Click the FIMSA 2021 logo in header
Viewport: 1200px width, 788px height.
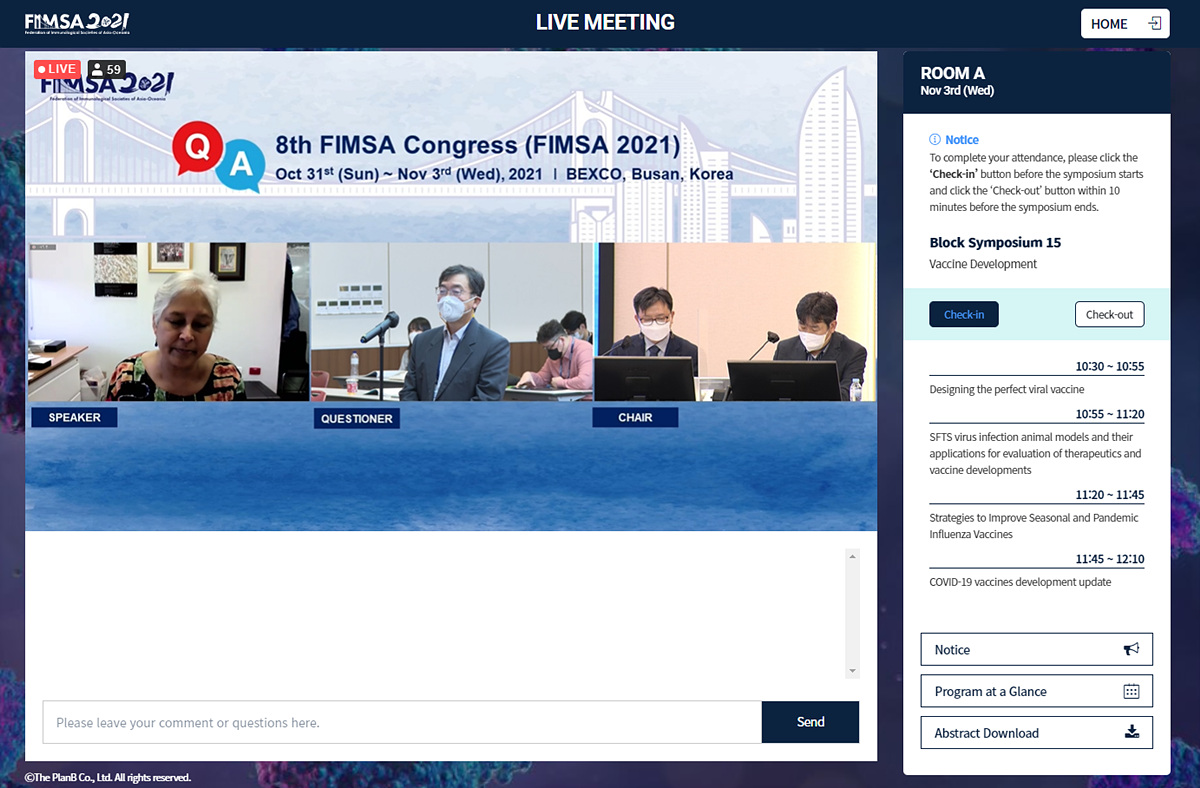[x=77, y=23]
